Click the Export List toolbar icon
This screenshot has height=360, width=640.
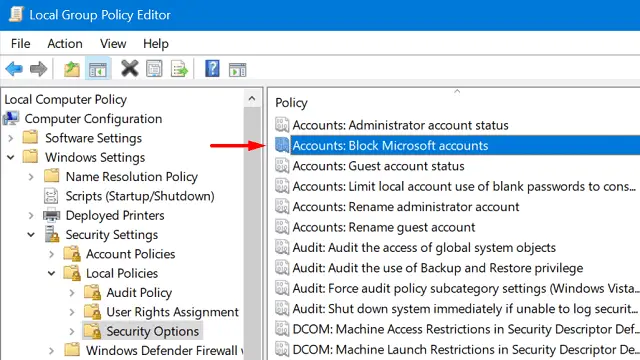pos(180,69)
